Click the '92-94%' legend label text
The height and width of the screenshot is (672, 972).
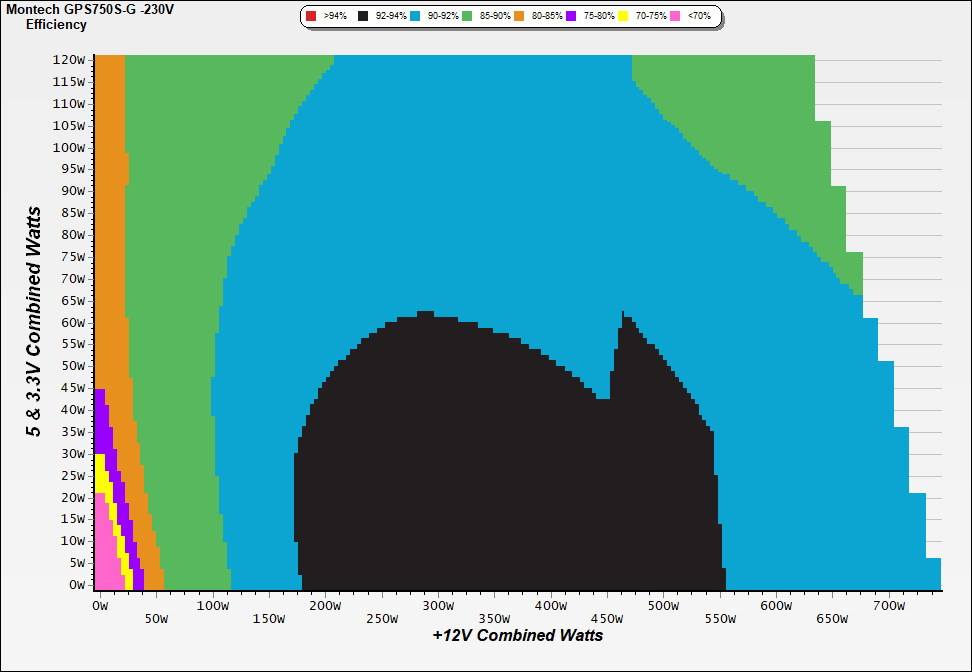pyautogui.click(x=391, y=17)
